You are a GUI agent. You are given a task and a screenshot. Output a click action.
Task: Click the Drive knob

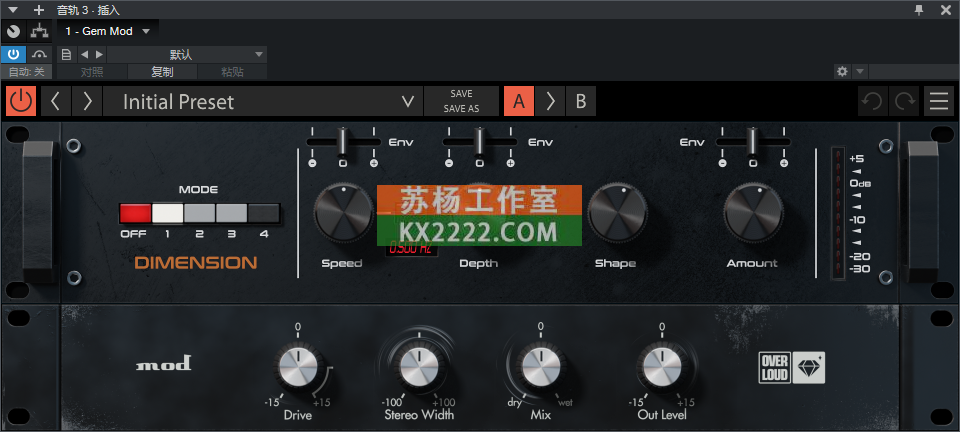[x=298, y=367]
